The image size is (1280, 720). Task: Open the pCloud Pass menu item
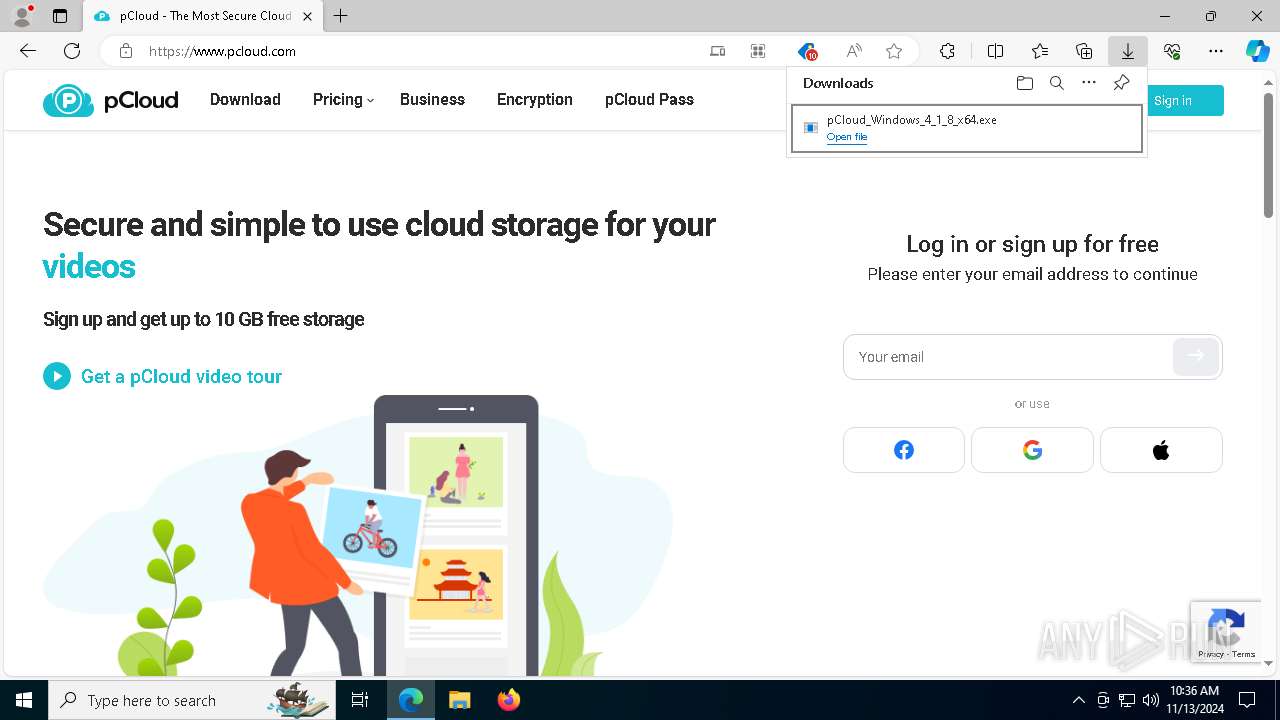coord(649,100)
